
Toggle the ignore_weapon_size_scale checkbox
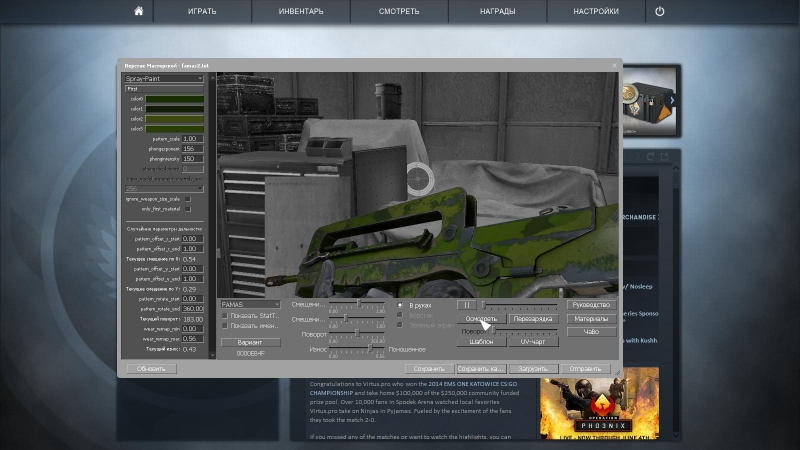coord(188,199)
